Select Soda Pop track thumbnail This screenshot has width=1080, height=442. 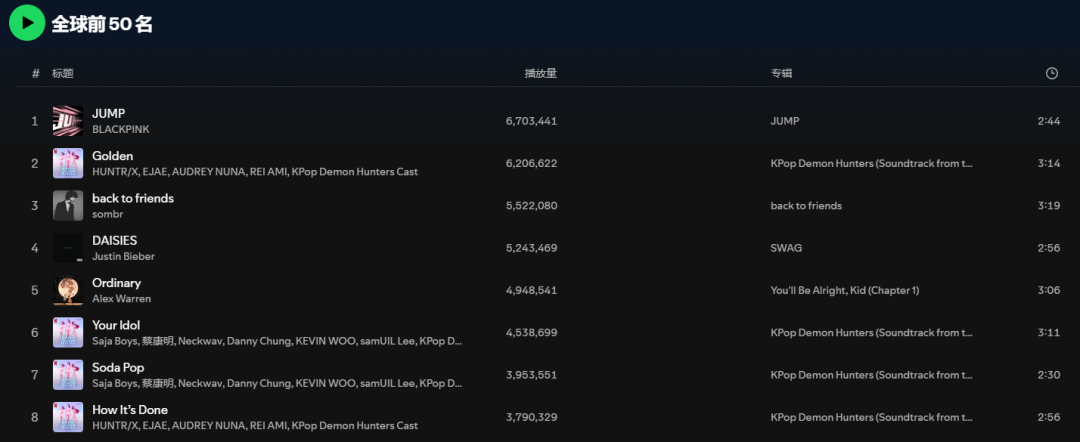point(68,375)
